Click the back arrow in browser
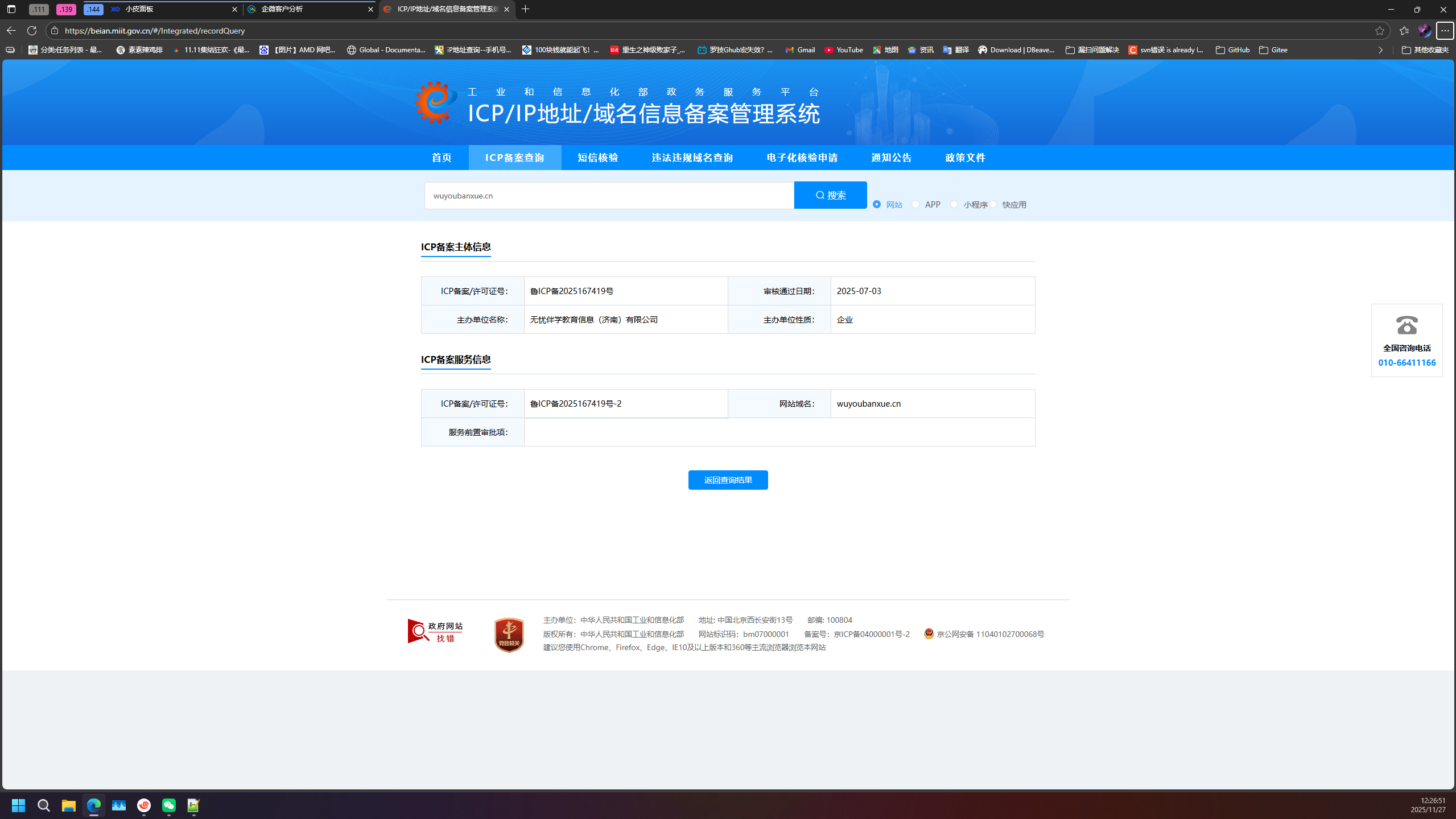Screen dimensions: 1456x819 (11, 31)
